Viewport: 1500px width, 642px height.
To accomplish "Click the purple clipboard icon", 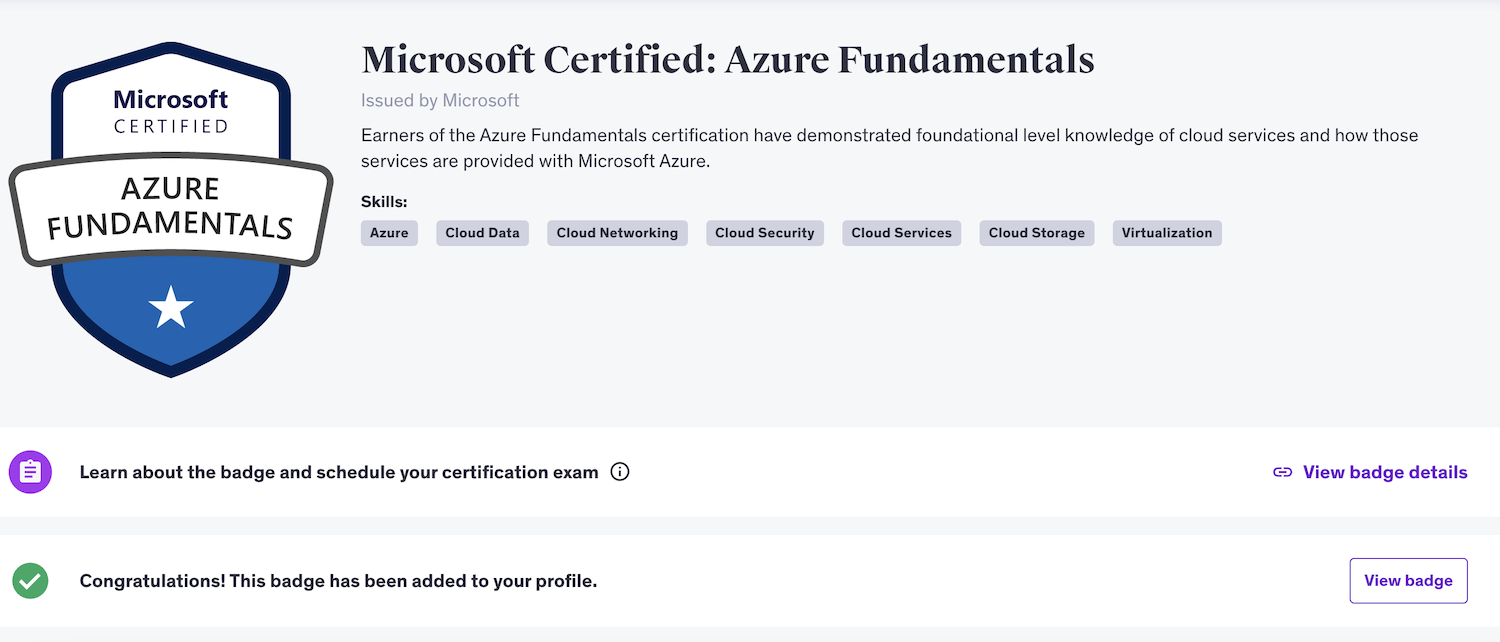I will 30,472.
